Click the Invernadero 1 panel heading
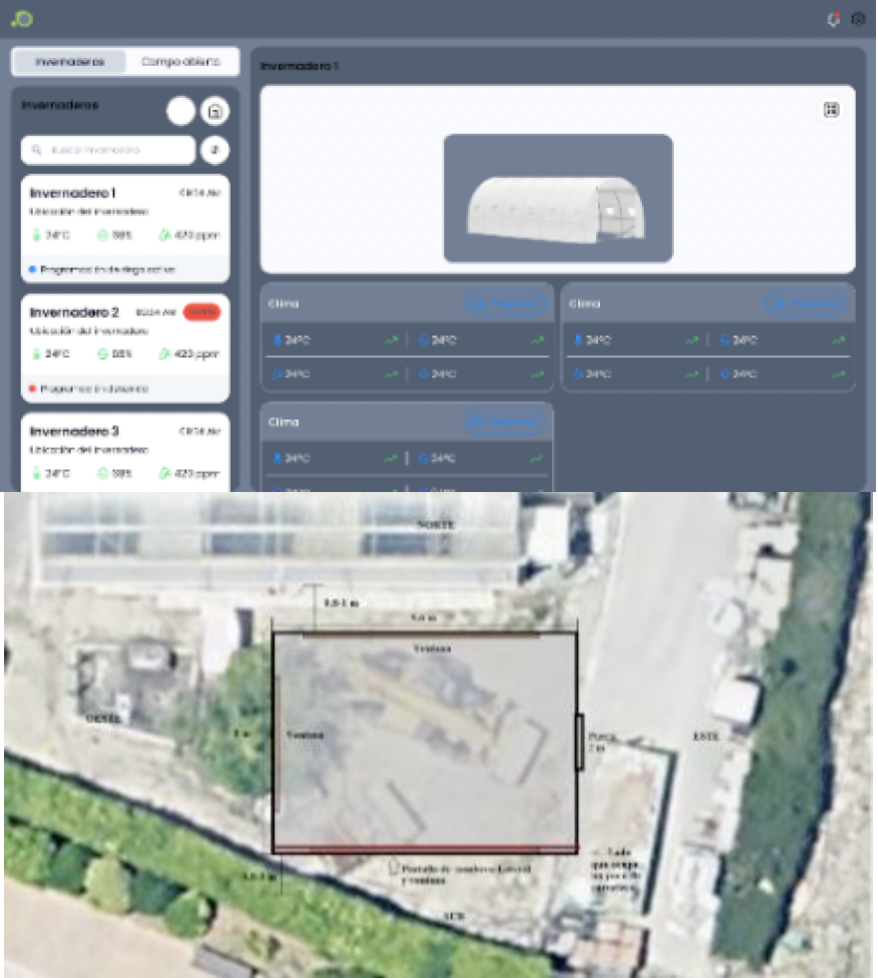Viewport: 878px width, 978px height. (299, 66)
